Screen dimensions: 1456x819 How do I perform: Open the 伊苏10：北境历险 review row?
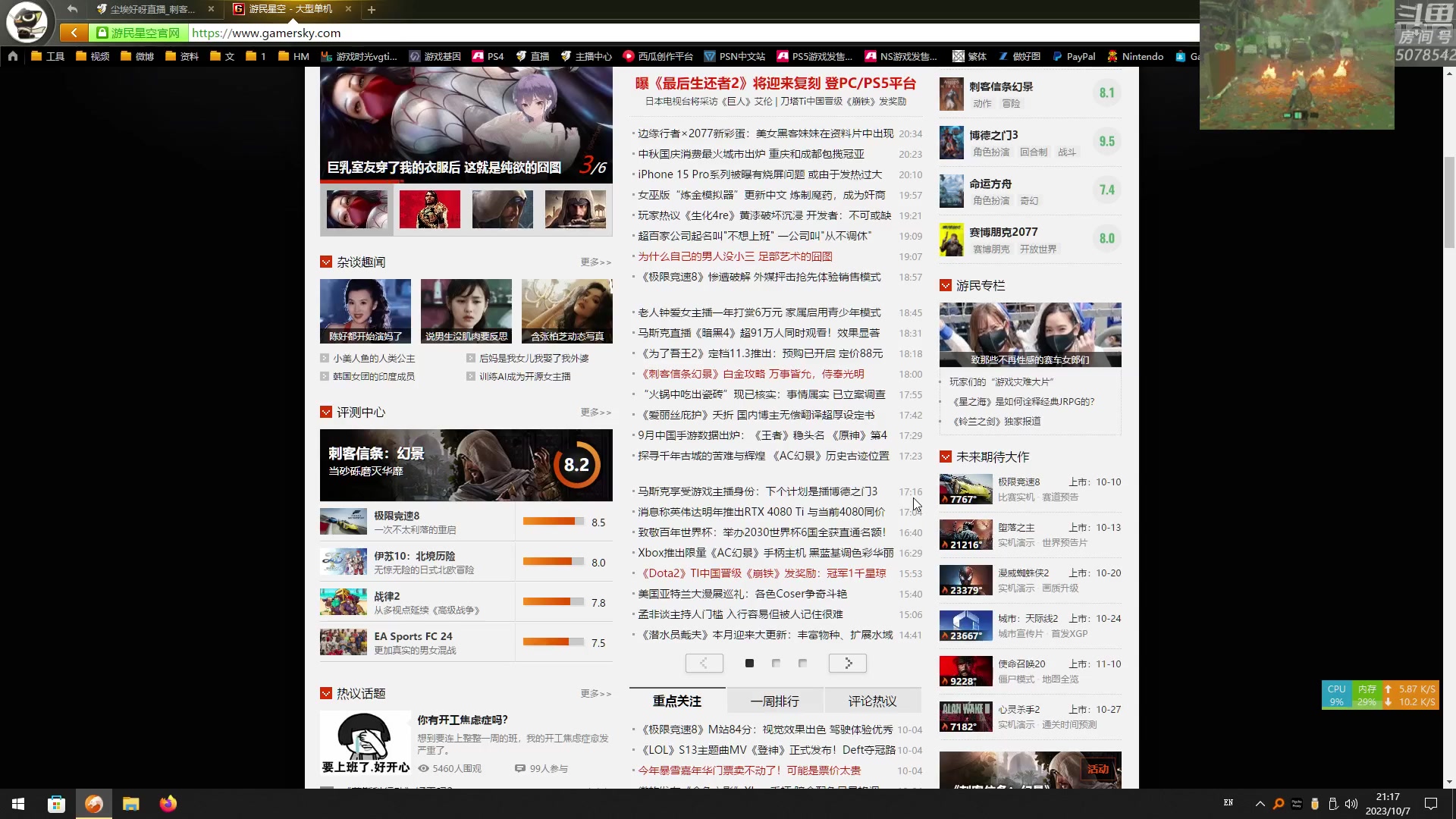click(466, 562)
